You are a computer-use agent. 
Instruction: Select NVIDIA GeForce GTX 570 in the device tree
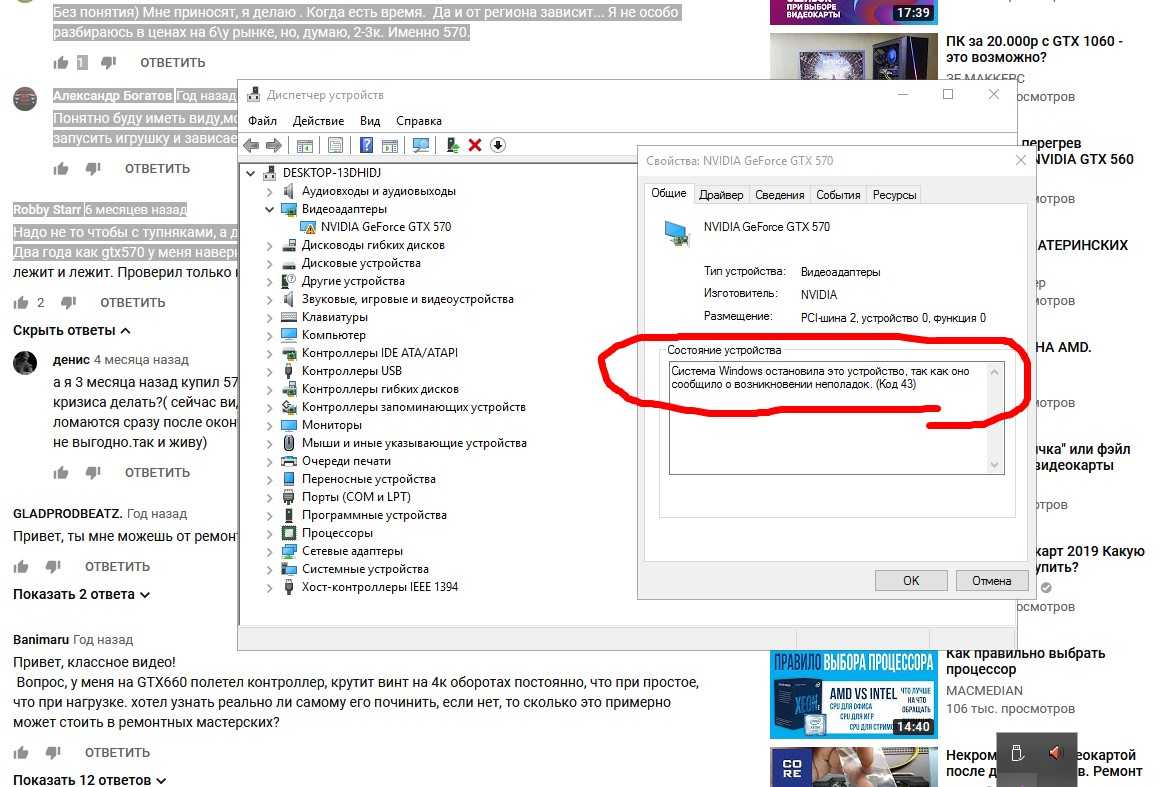[386, 227]
